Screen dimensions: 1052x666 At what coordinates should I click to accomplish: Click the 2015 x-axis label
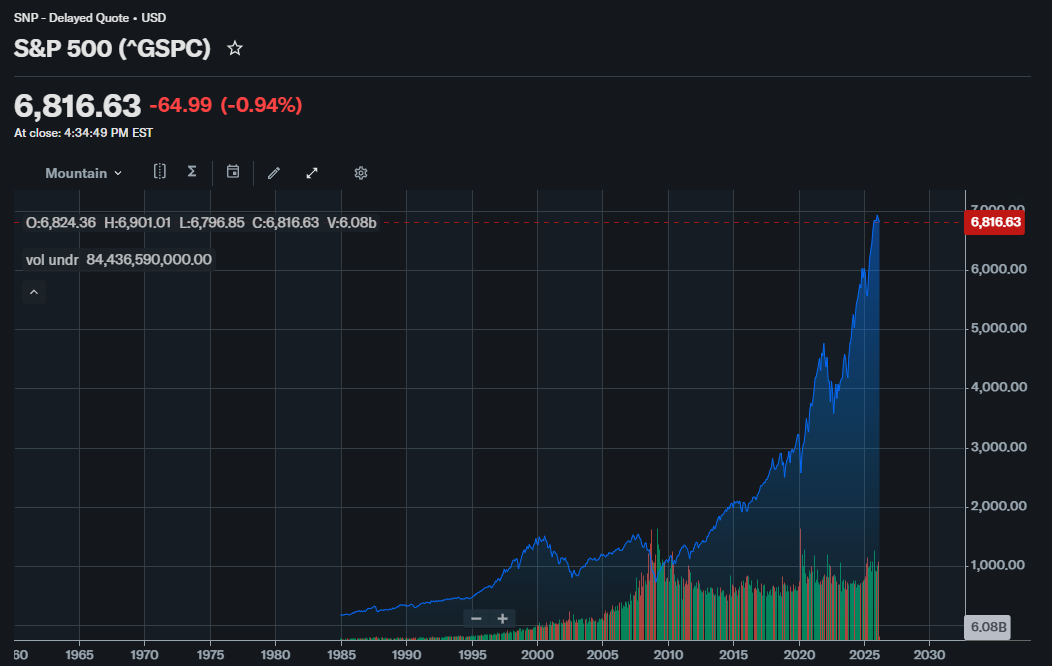[x=733, y=655]
